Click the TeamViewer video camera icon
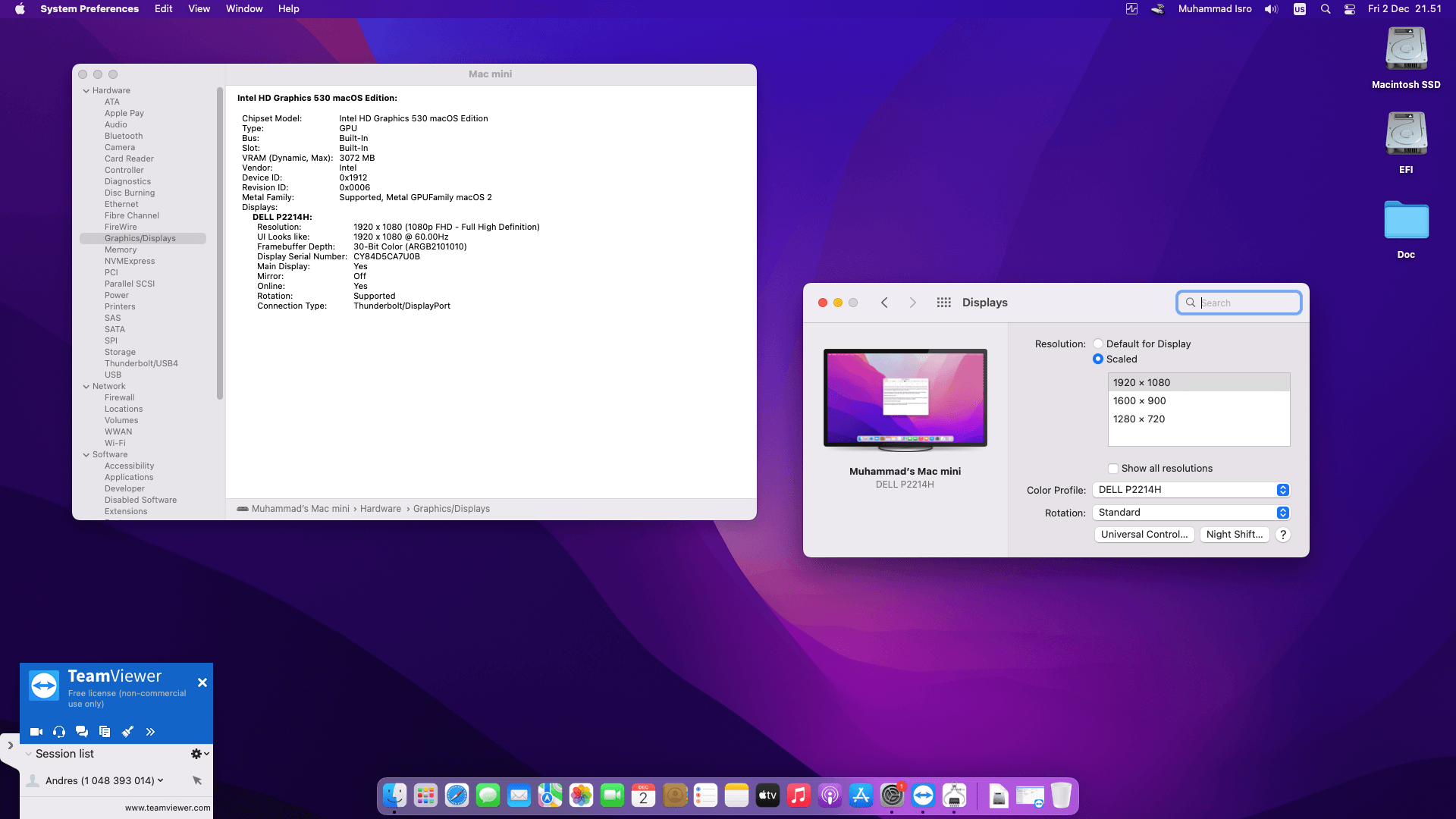1456x819 pixels. tap(36, 732)
